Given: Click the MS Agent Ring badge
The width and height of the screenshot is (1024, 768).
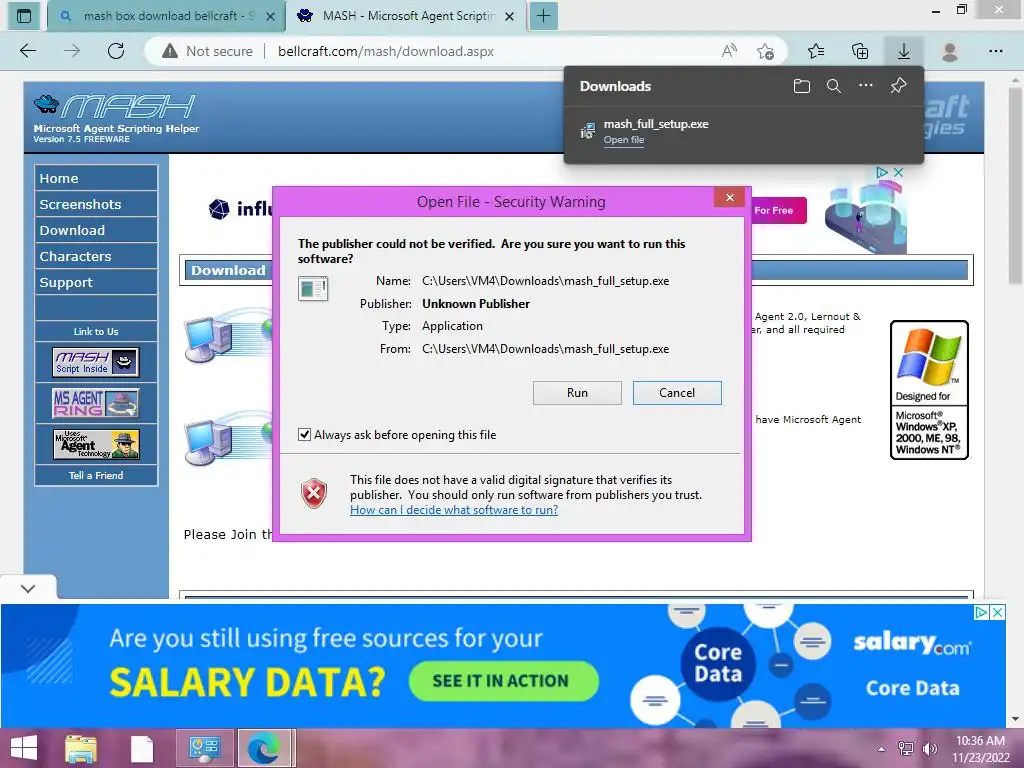Looking at the screenshot, I should pyautogui.click(x=96, y=403).
